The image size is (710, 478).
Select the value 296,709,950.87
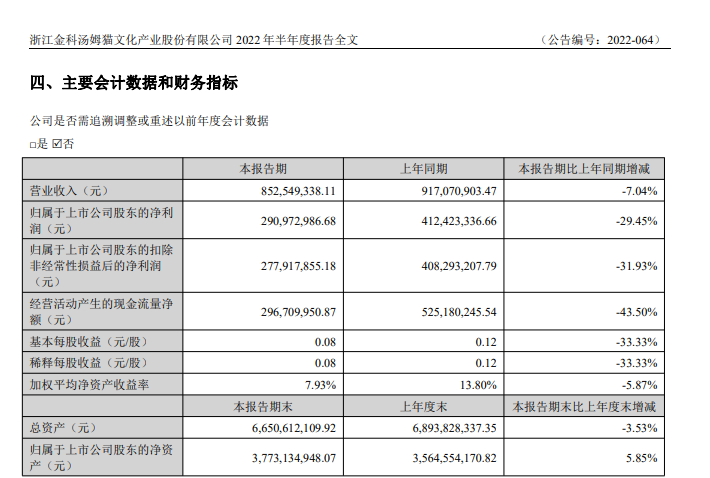point(298,312)
